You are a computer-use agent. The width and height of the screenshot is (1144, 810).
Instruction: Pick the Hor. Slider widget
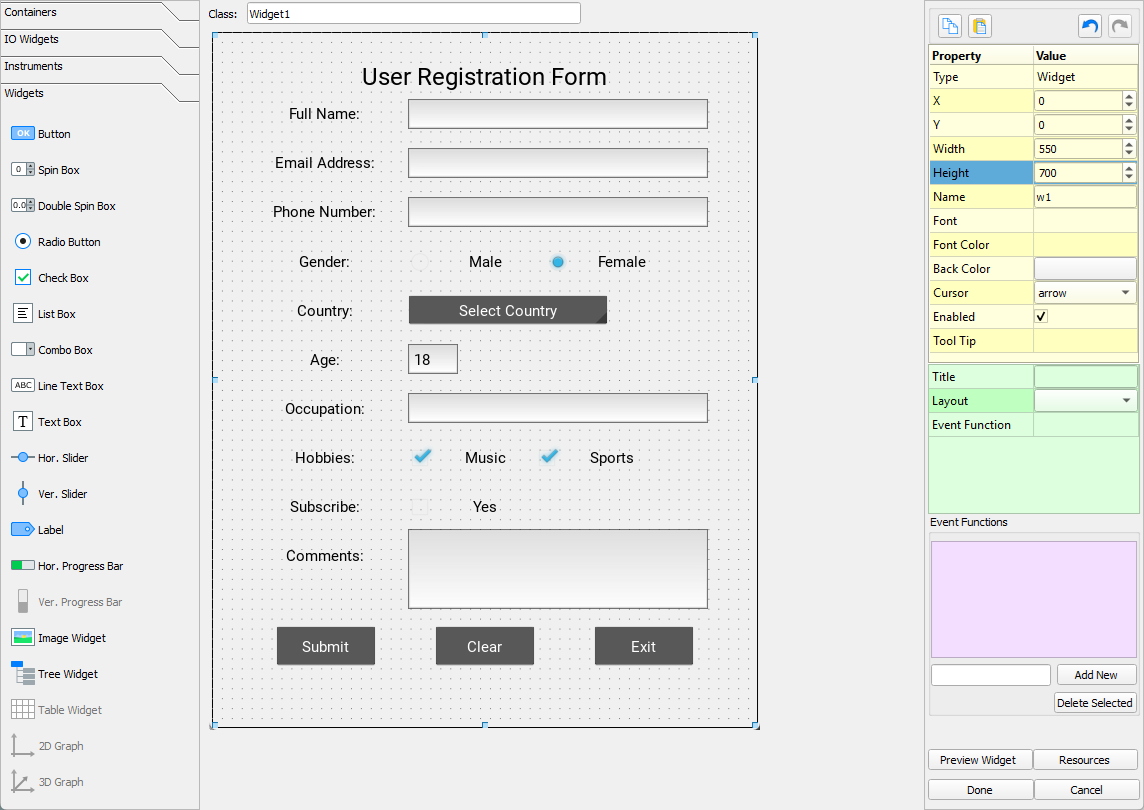23,458
